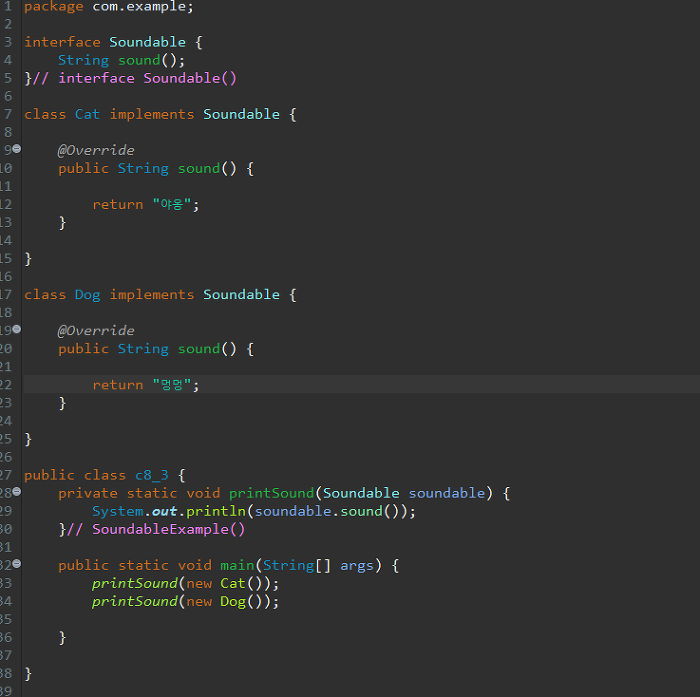Click the class name c8_3

152,476
